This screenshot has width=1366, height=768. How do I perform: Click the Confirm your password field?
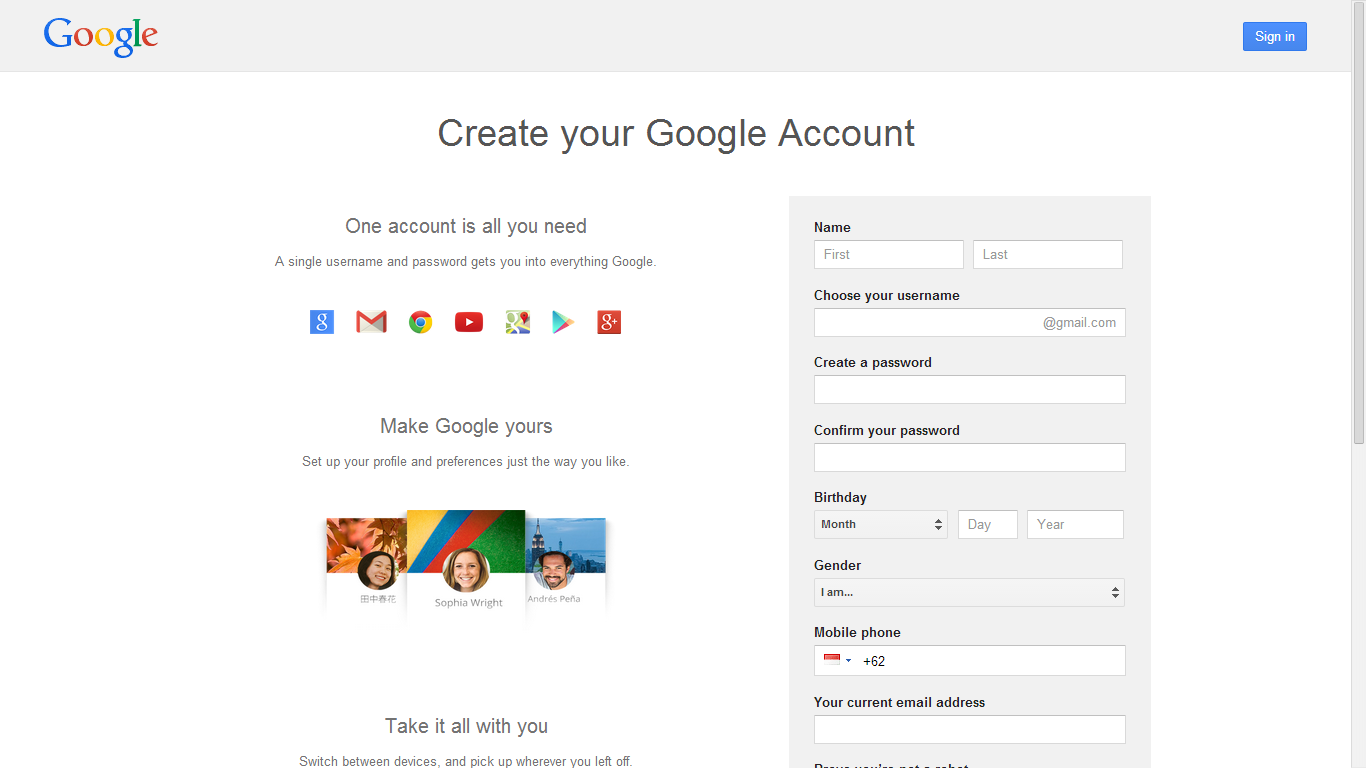click(969, 457)
